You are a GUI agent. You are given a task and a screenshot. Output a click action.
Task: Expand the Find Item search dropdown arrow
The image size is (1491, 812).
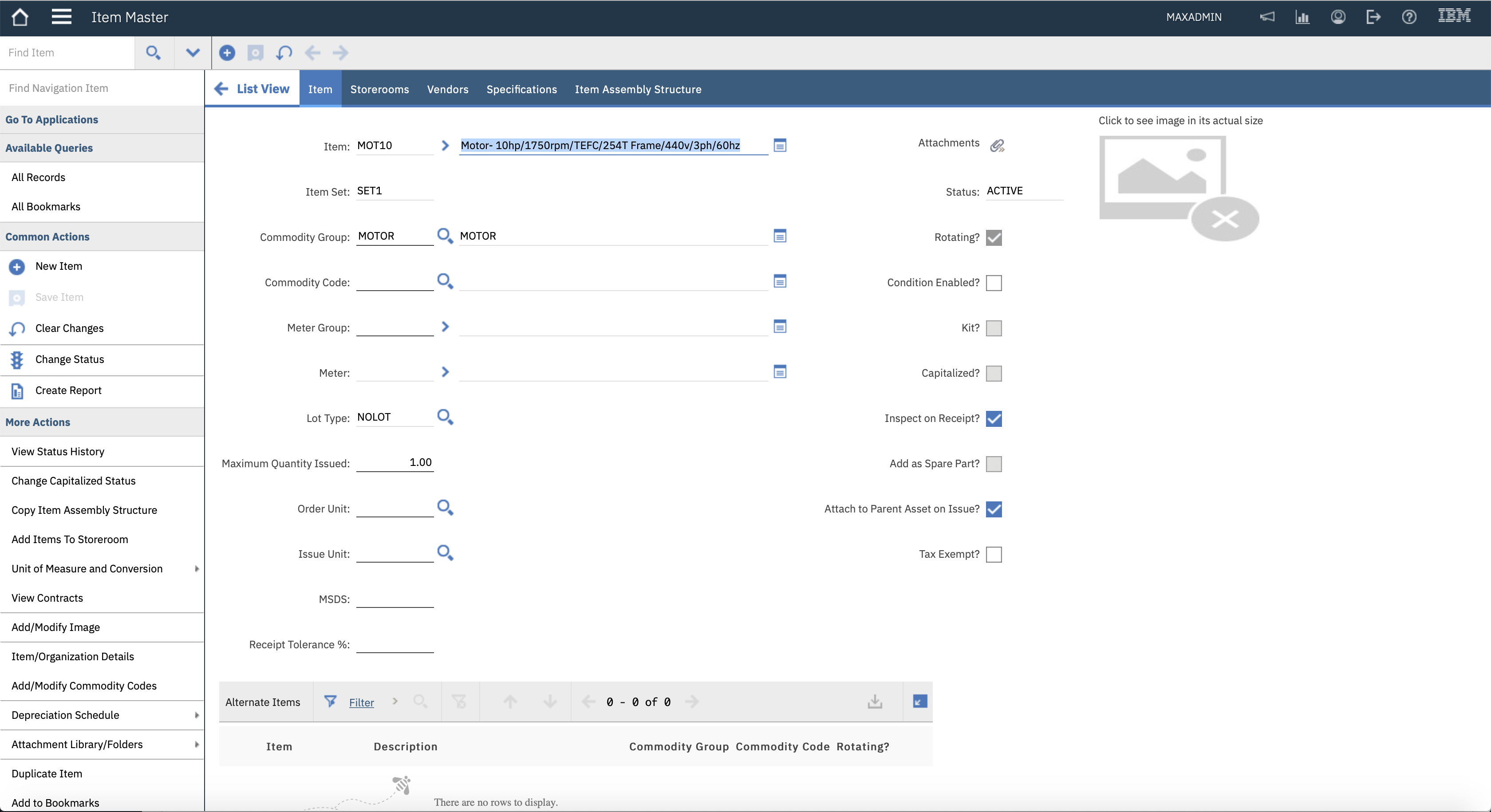193,53
